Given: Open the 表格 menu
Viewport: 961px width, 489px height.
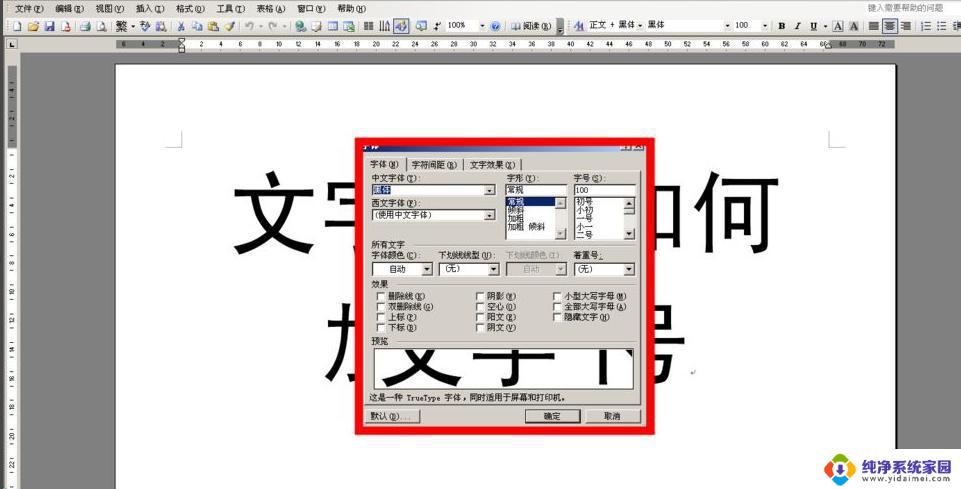Looking at the screenshot, I should 271,9.
